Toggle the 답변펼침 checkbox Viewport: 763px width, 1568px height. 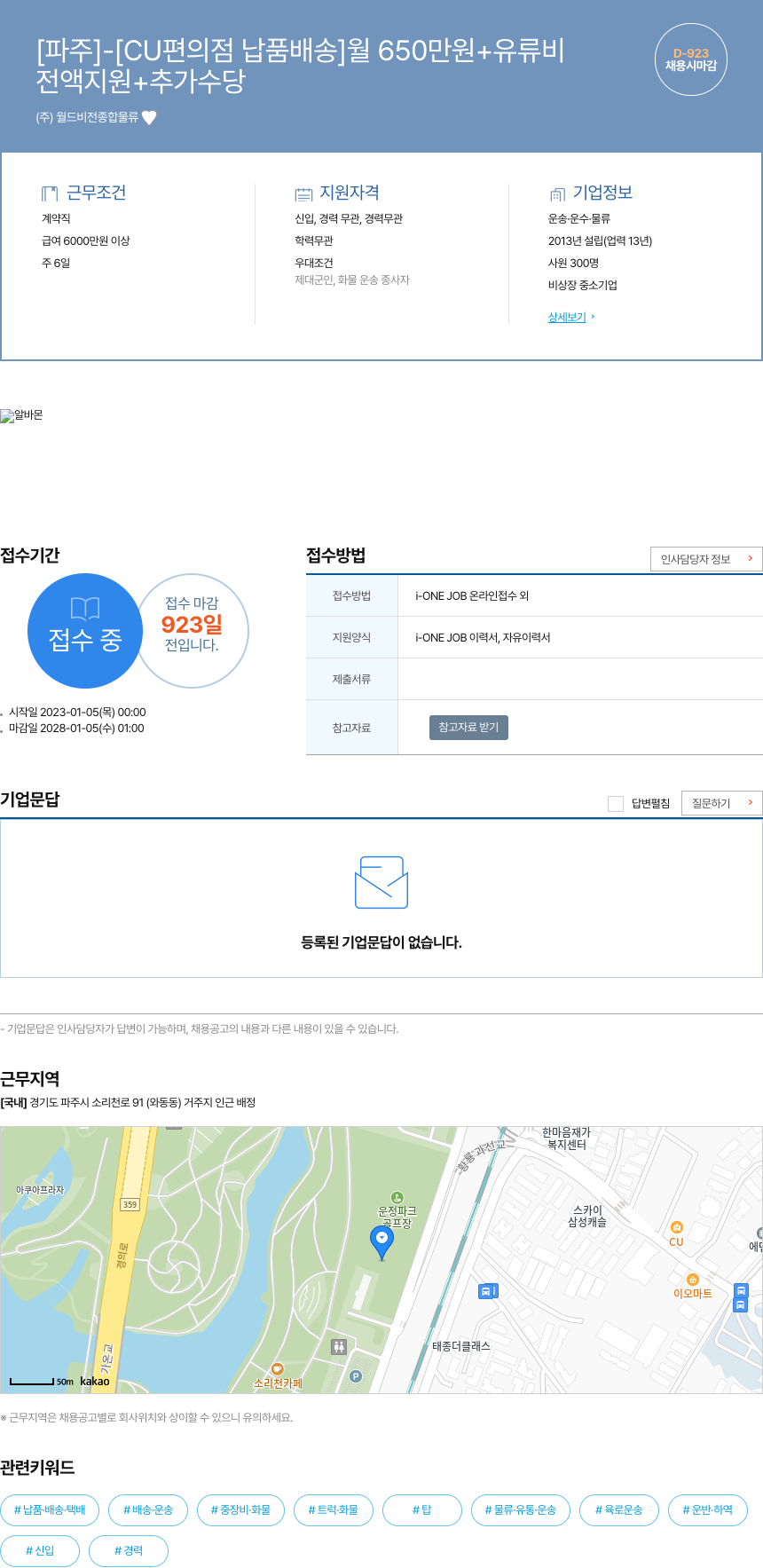[616, 804]
